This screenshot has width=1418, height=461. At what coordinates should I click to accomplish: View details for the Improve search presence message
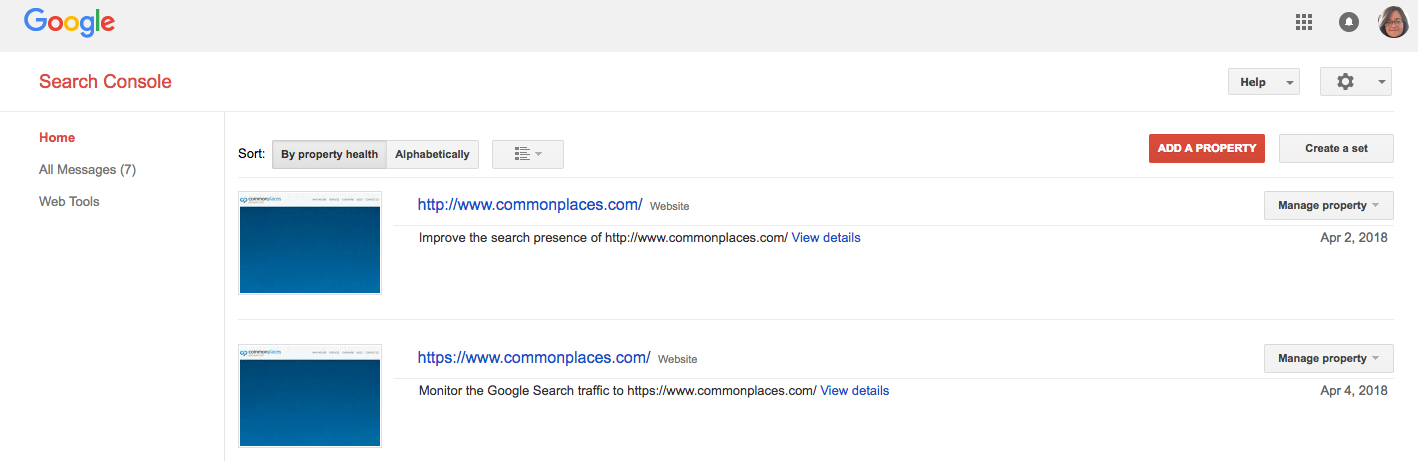point(825,238)
